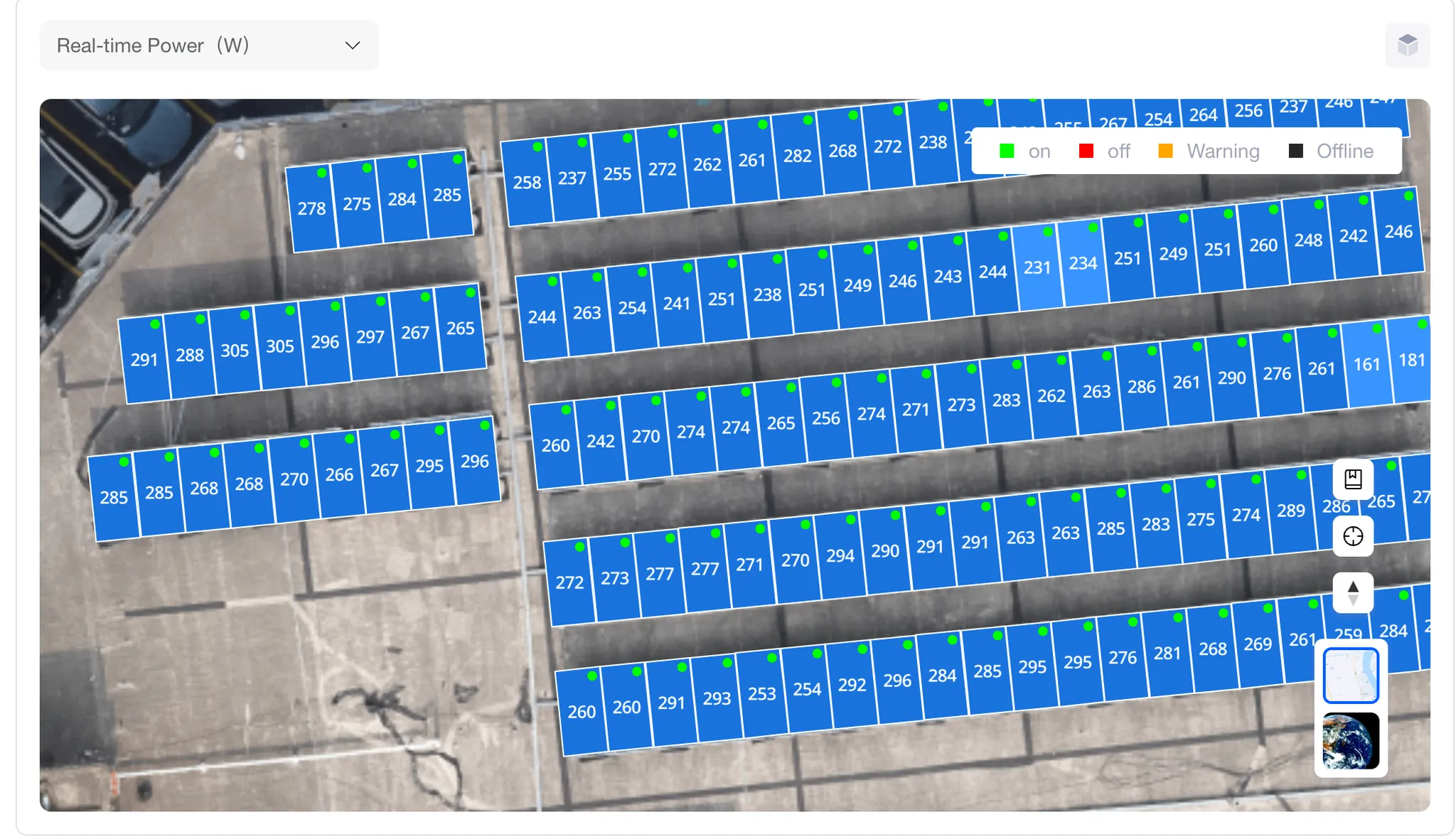Select the light-blue panel showing 234
The height and width of the screenshot is (837, 1456).
1082,263
